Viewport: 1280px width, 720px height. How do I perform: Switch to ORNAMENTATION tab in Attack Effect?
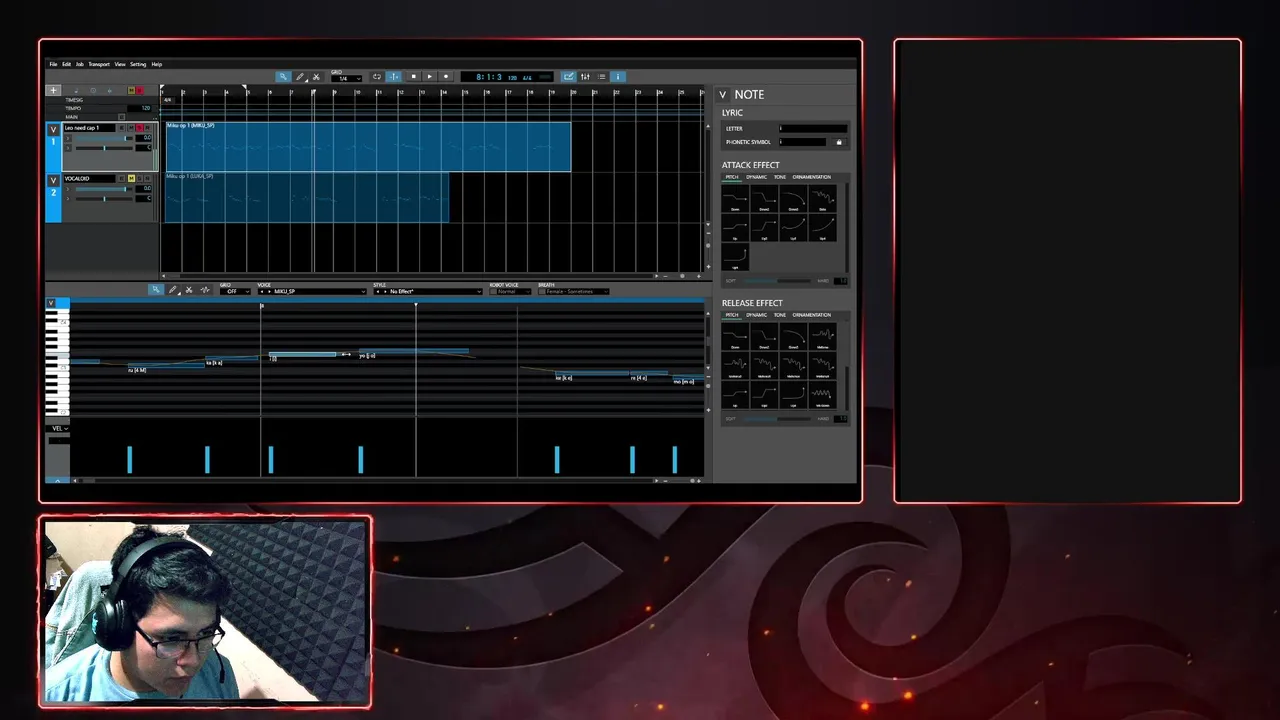point(811,177)
